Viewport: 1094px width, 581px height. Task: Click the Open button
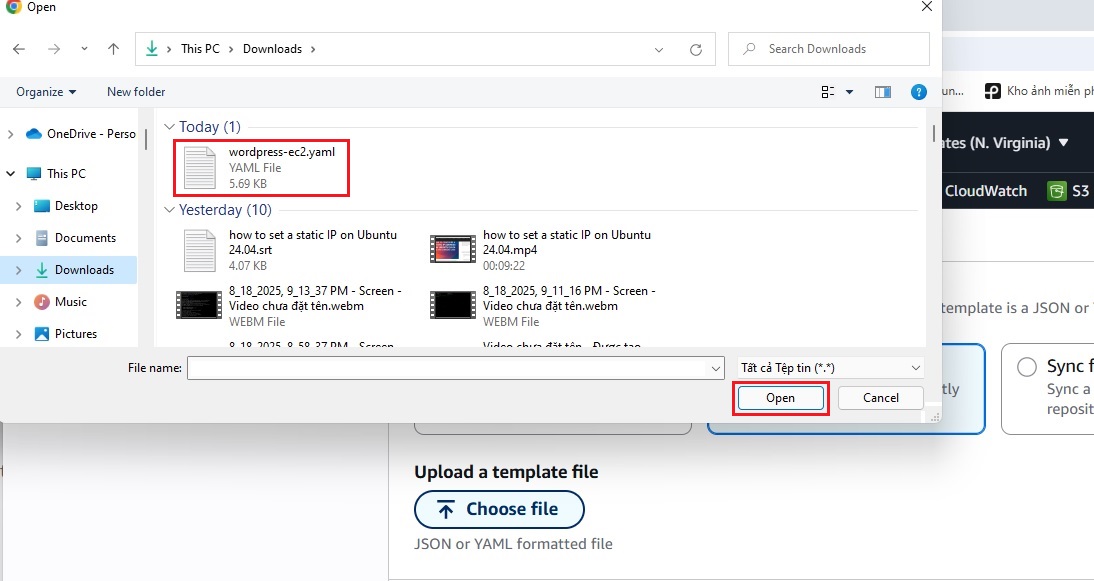click(x=780, y=398)
